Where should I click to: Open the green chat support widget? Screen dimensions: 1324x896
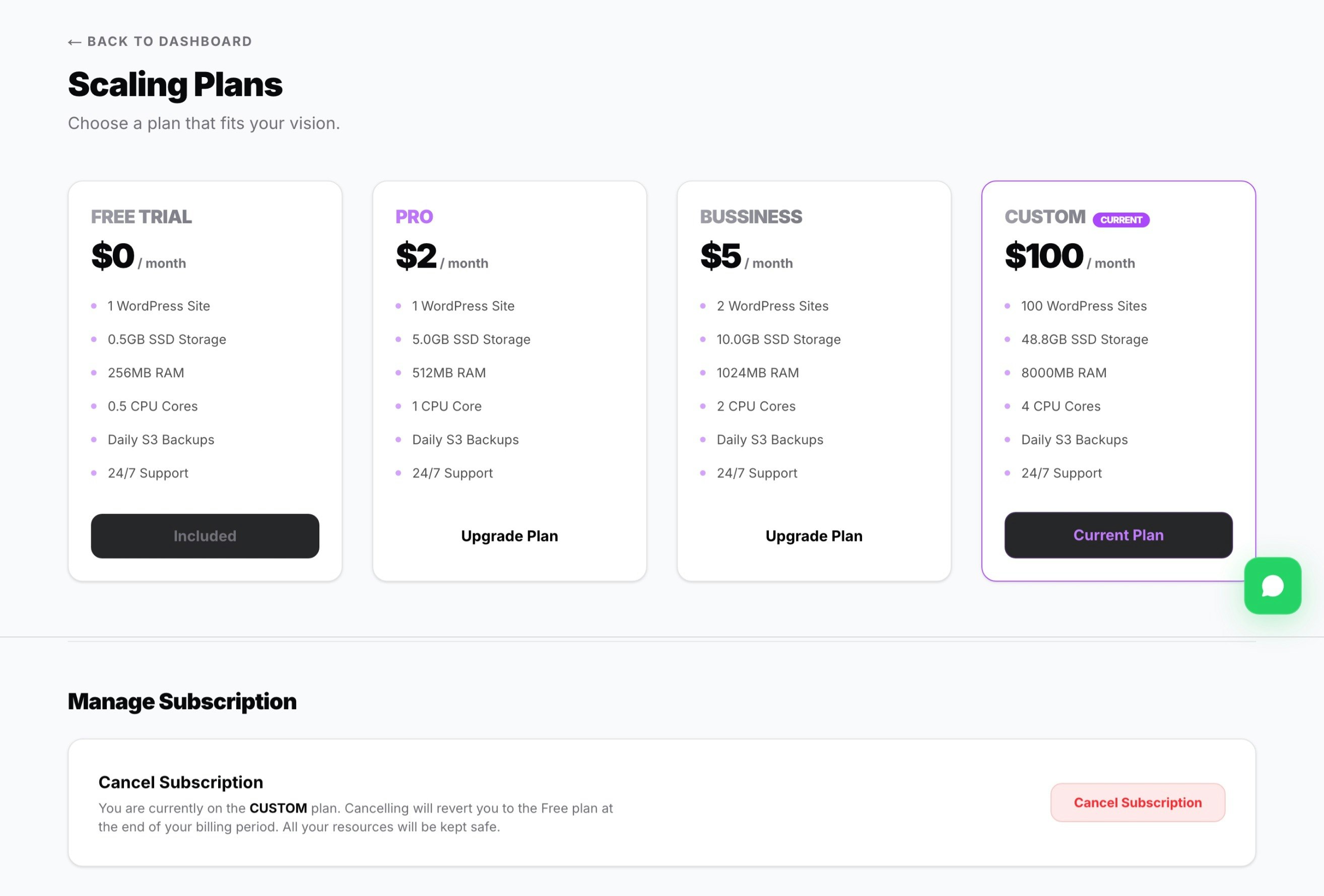(x=1272, y=585)
